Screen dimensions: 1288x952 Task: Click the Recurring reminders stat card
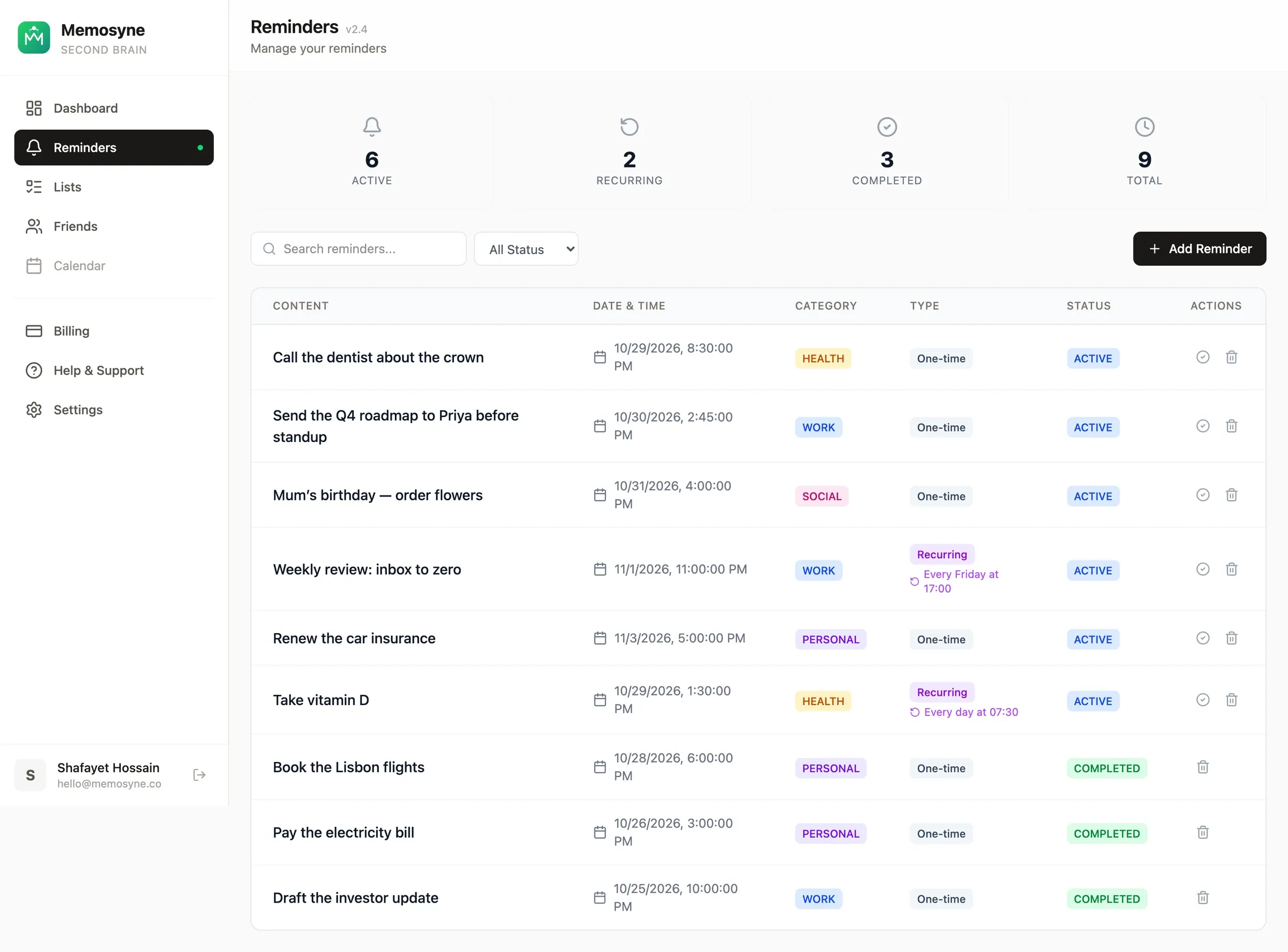pyautogui.click(x=630, y=152)
